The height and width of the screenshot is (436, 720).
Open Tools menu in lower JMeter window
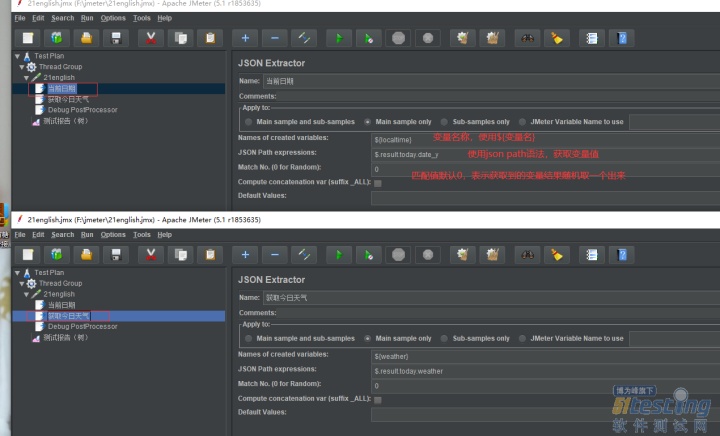click(142, 235)
